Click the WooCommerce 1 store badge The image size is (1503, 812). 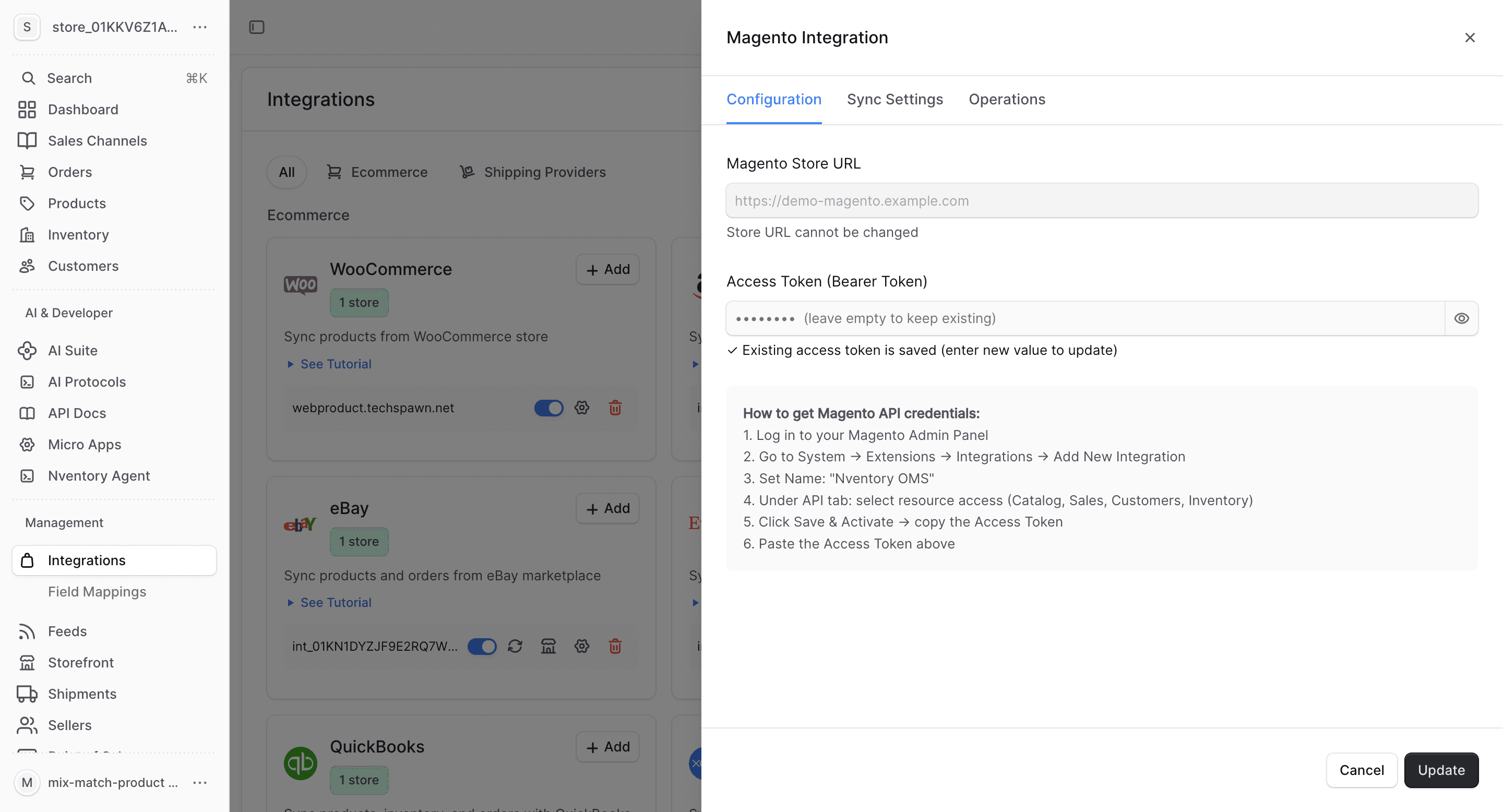point(359,303)
